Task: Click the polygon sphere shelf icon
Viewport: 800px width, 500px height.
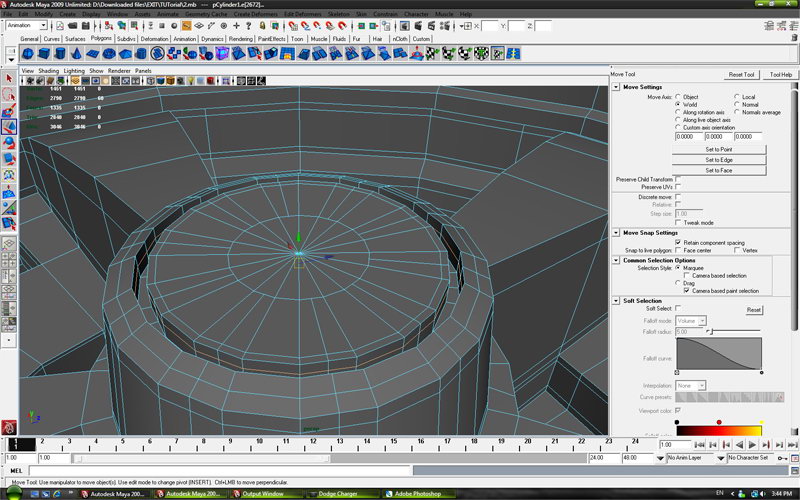Action: point(29,54)
